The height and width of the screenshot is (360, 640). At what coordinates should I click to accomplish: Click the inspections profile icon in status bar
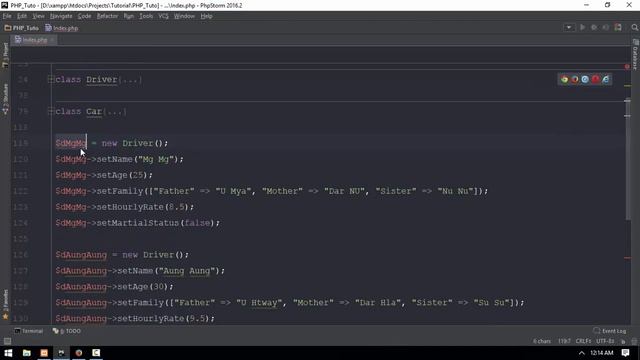634,341
